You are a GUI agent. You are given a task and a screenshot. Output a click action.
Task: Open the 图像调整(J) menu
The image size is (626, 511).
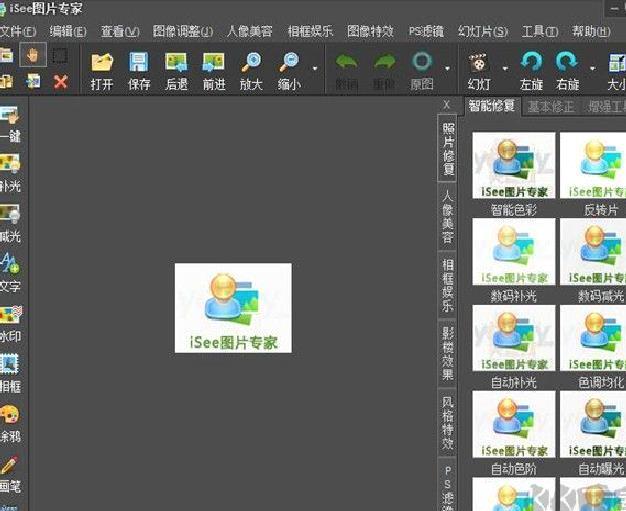(x=183, y=31)
